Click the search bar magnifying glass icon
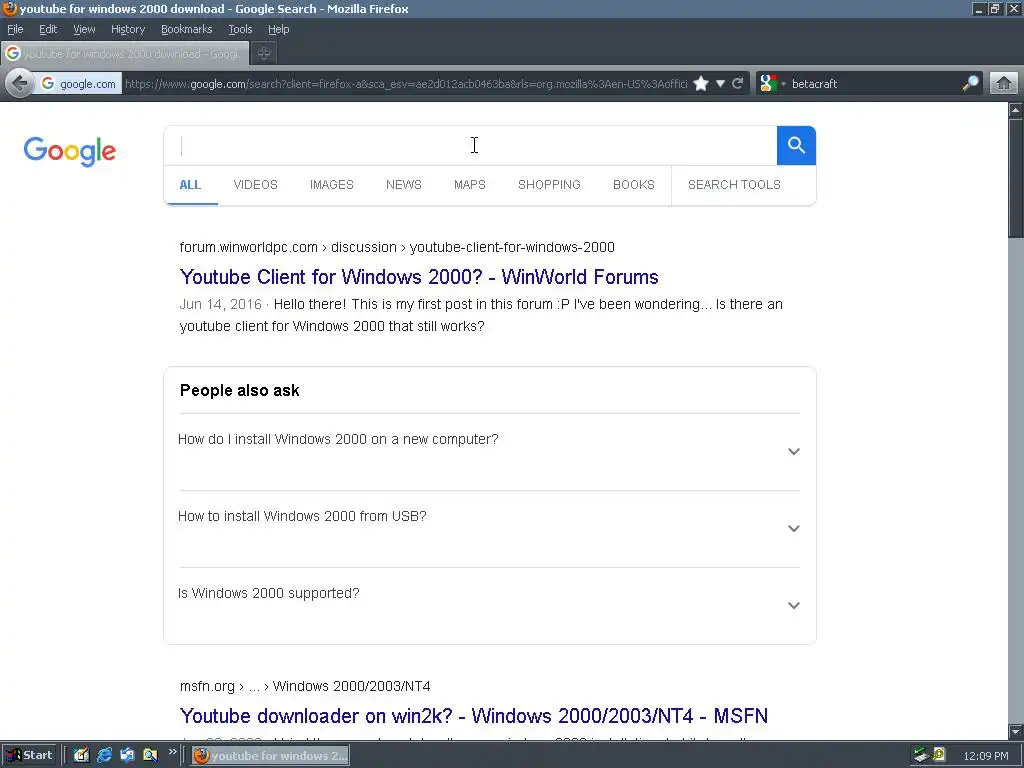Screen dimensions: 1024x768 coord(970,84)
